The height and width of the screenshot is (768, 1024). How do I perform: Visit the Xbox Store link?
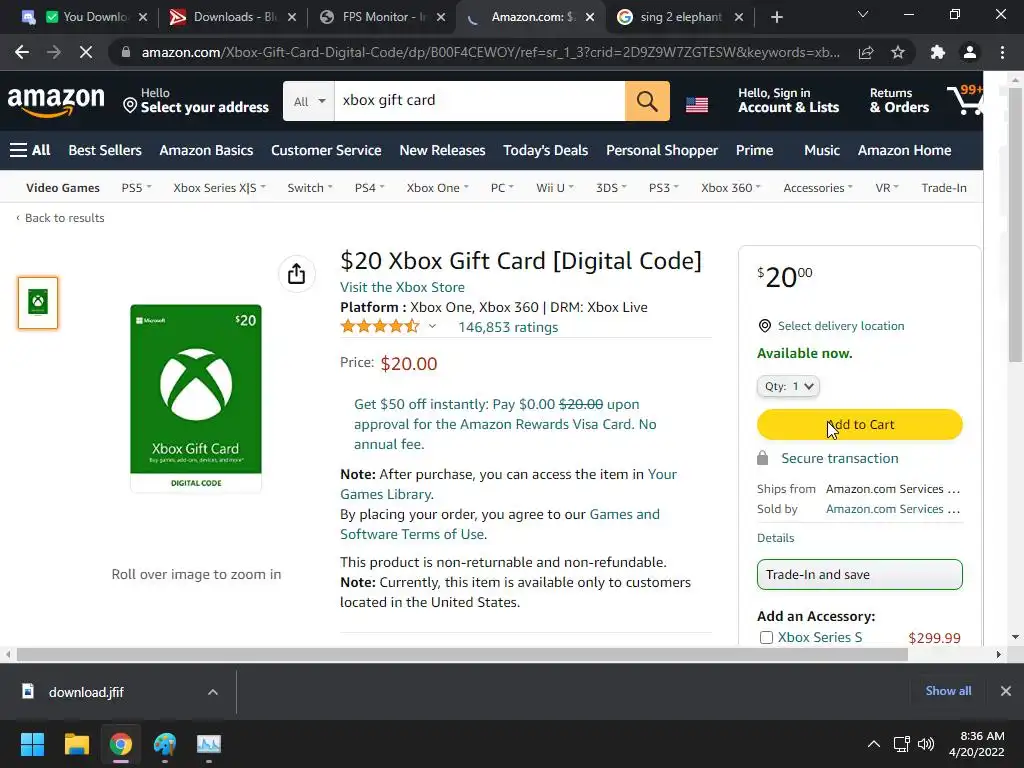click(x=402, y=287)
